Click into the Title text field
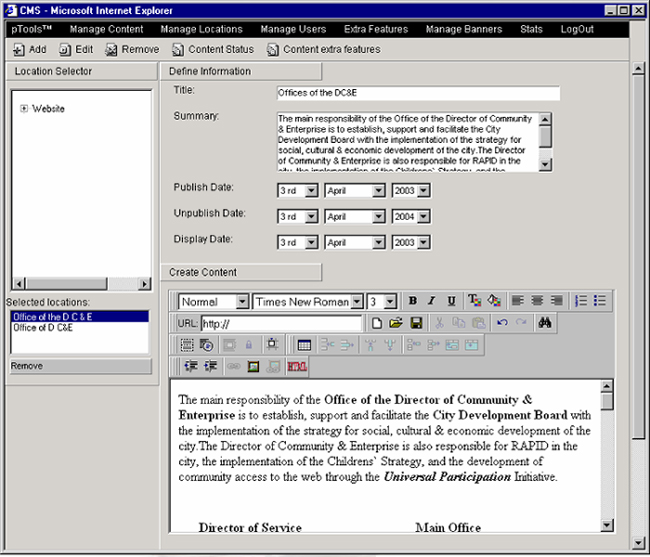 417,93
